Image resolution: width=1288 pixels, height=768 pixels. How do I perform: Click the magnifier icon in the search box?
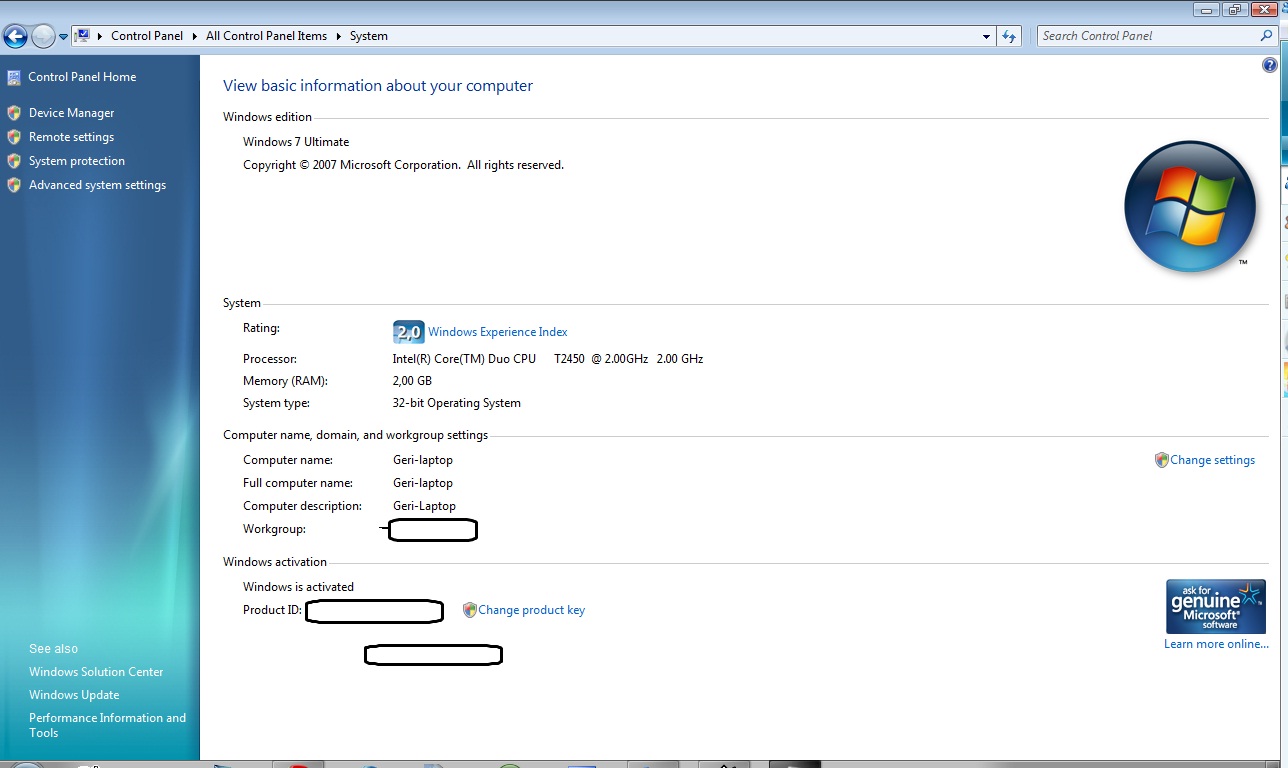pyautogui.click(x=1266, y=36)
